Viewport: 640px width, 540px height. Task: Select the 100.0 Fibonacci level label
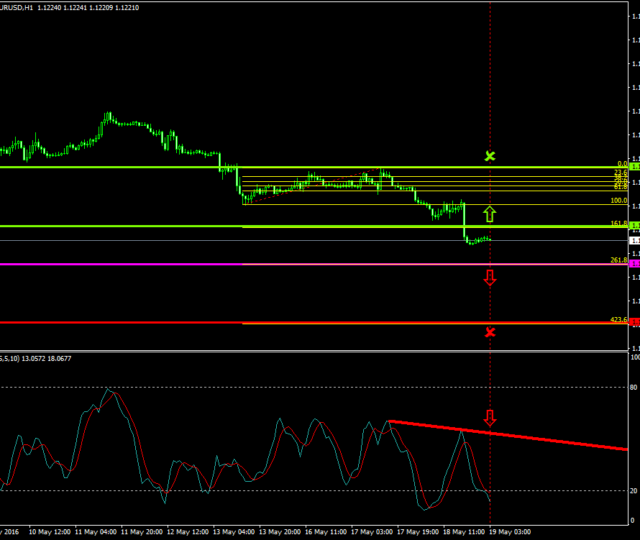(618, 201)
